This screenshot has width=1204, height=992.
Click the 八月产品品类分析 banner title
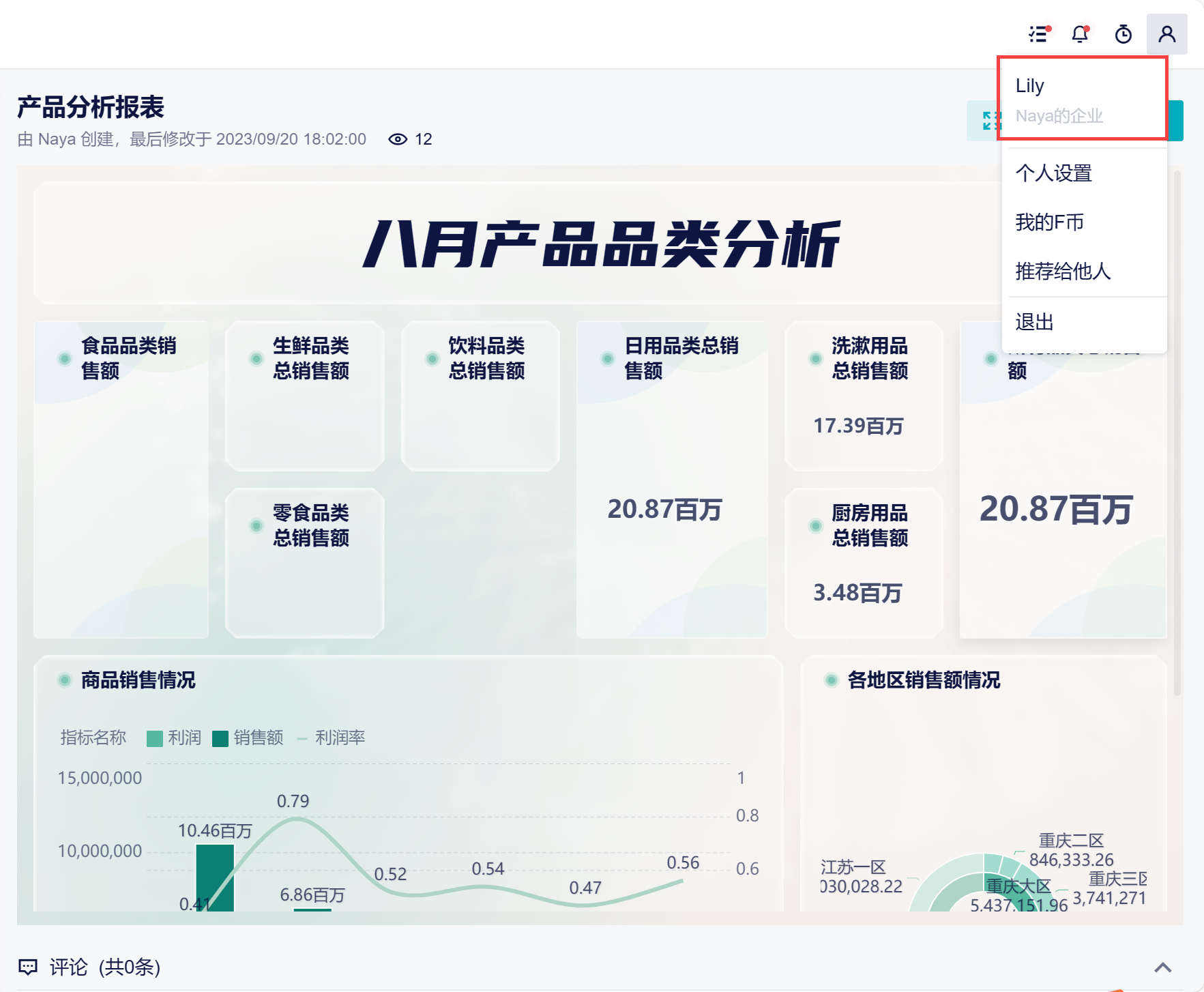pyautogui.click(x=602, y=244)
